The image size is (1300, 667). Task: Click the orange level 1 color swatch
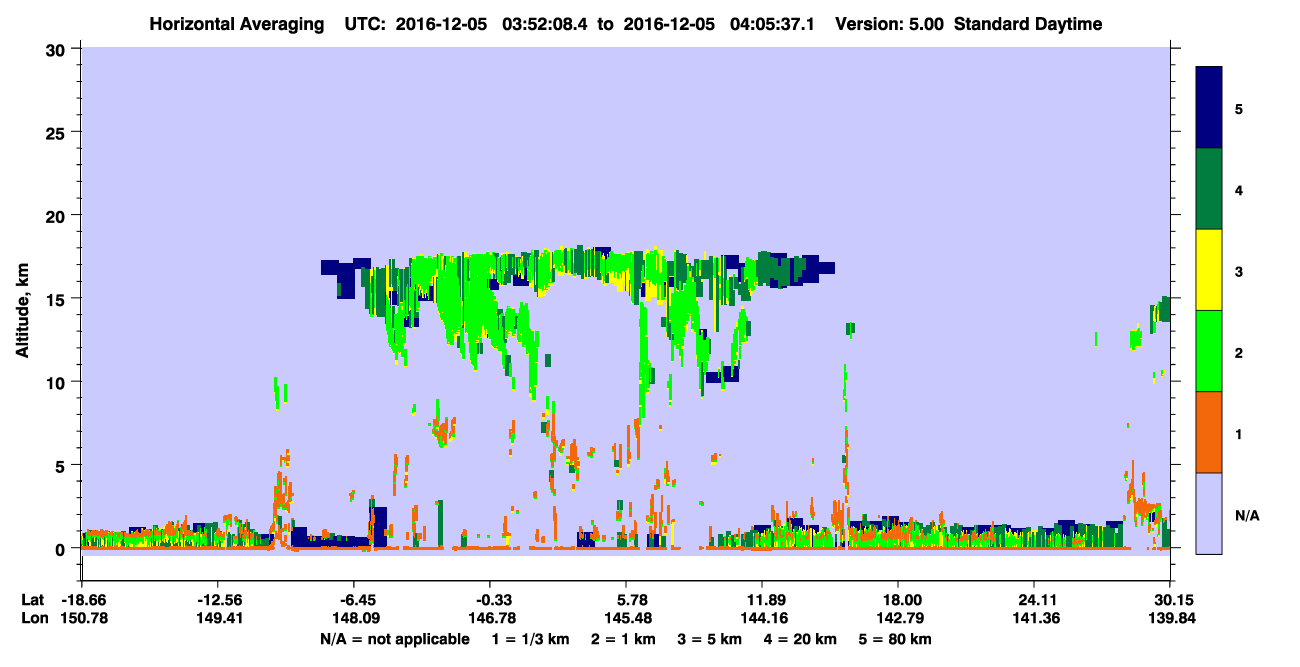(1209, 432)
